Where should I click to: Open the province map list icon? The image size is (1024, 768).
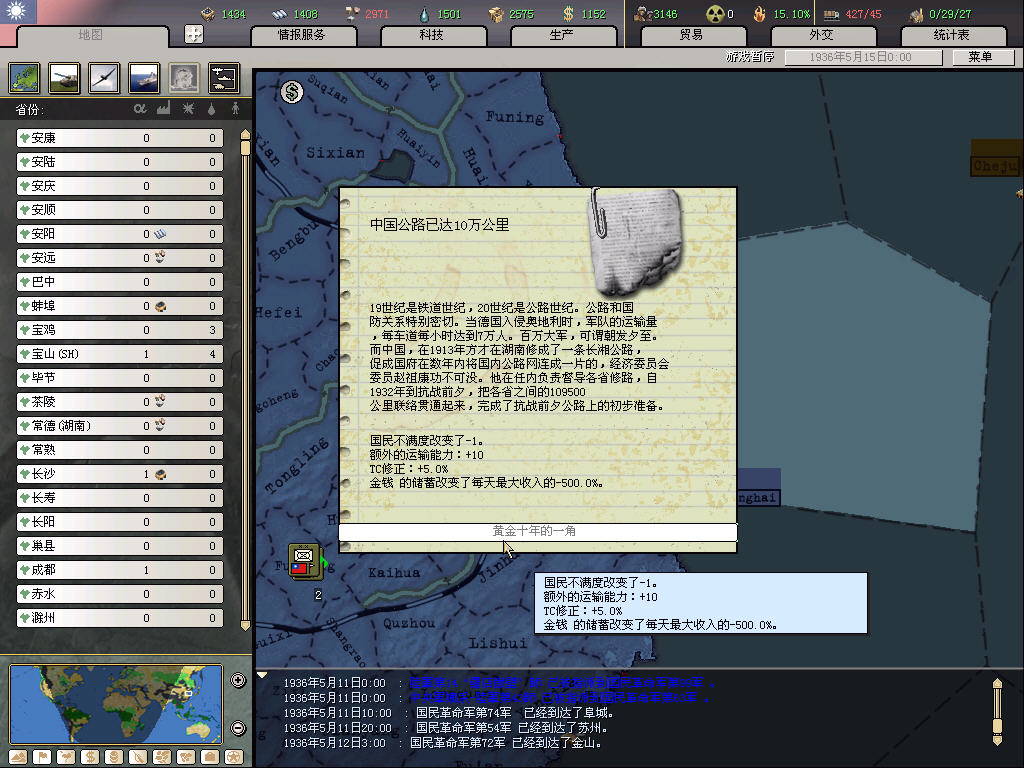tap(24, 78)
